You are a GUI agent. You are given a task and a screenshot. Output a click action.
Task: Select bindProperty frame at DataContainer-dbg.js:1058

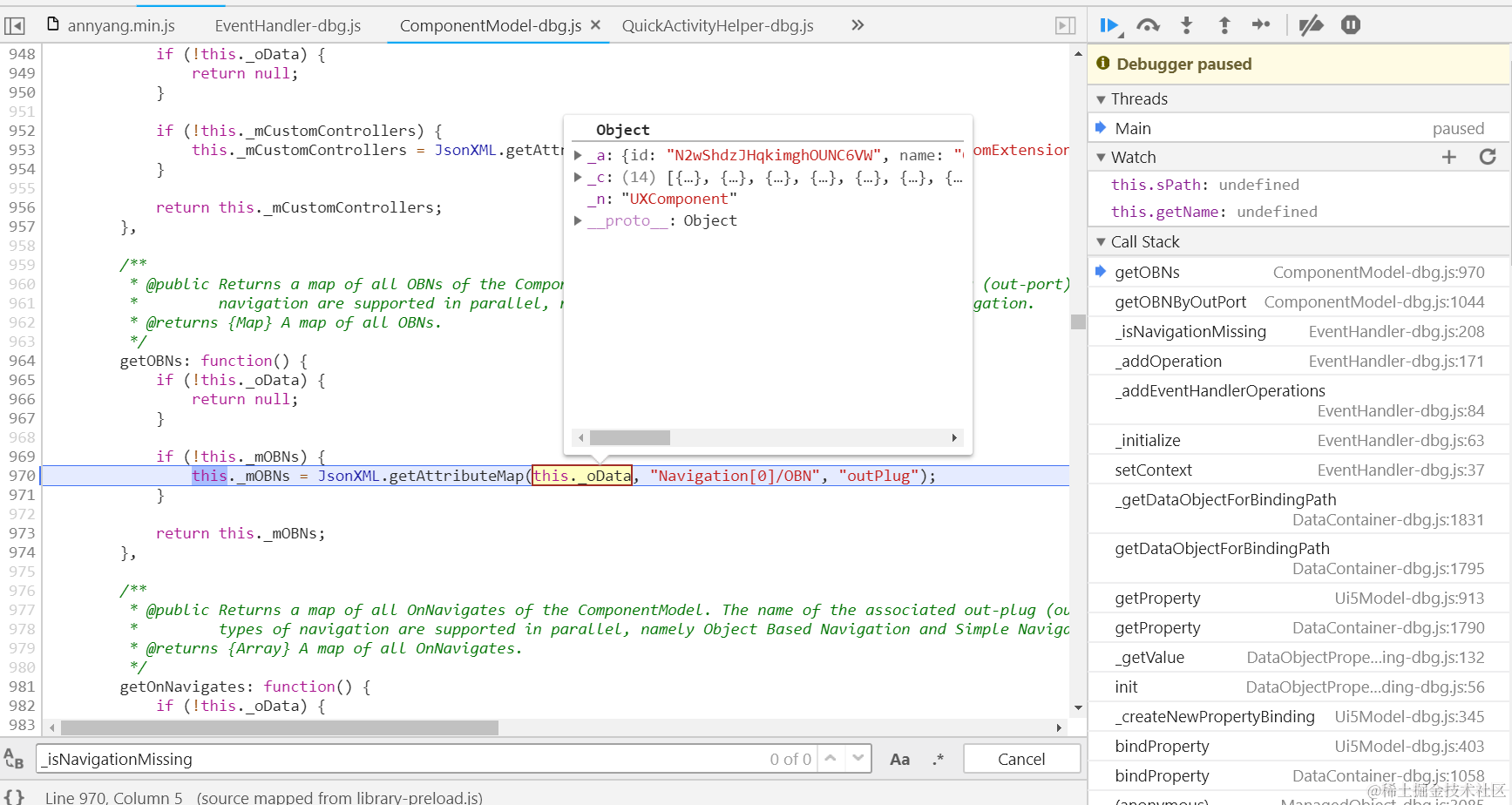click(x=1298, y=776)
